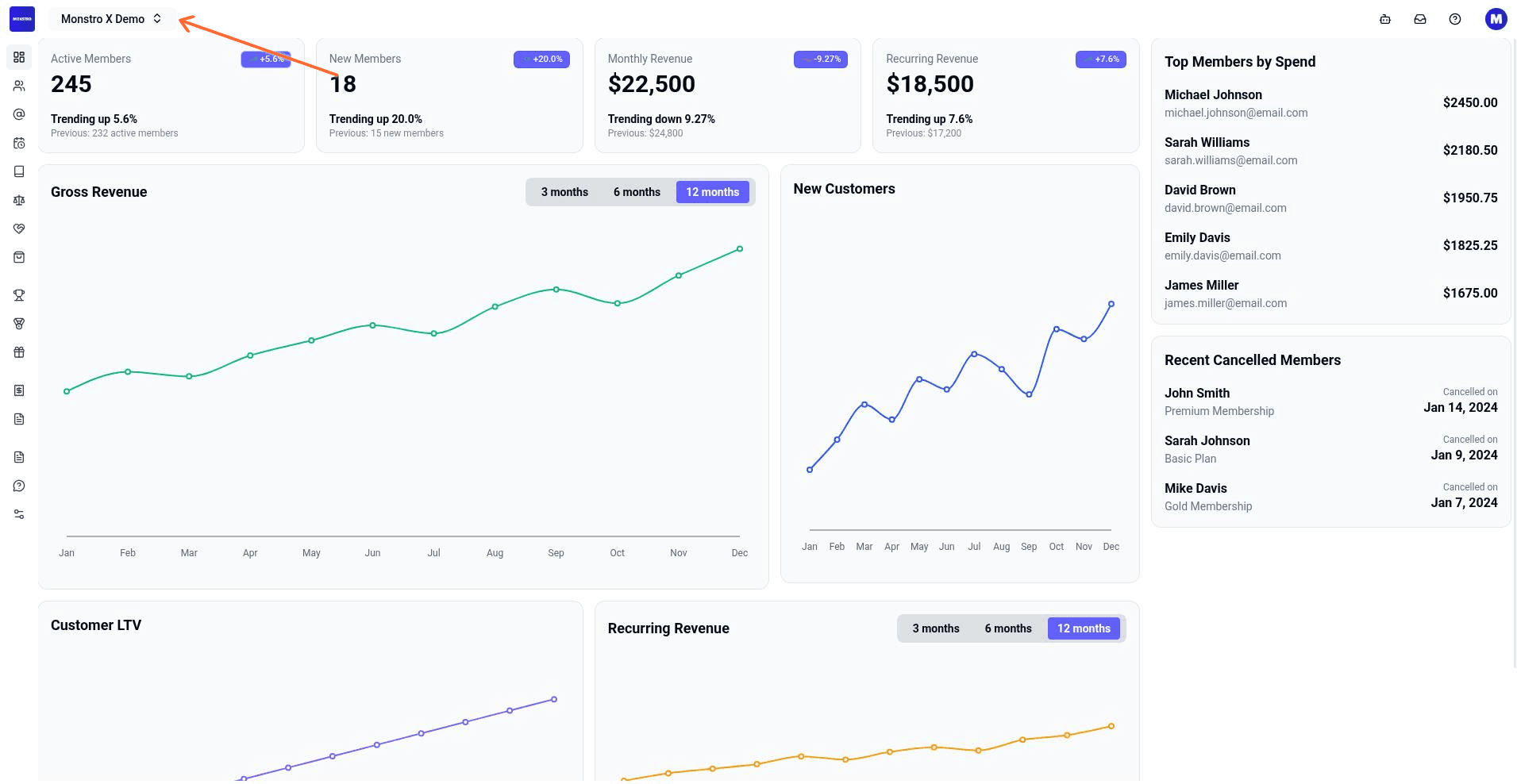Select 3 months for Gross Revenue chart

pyautogui.click(x=564, y=192)
